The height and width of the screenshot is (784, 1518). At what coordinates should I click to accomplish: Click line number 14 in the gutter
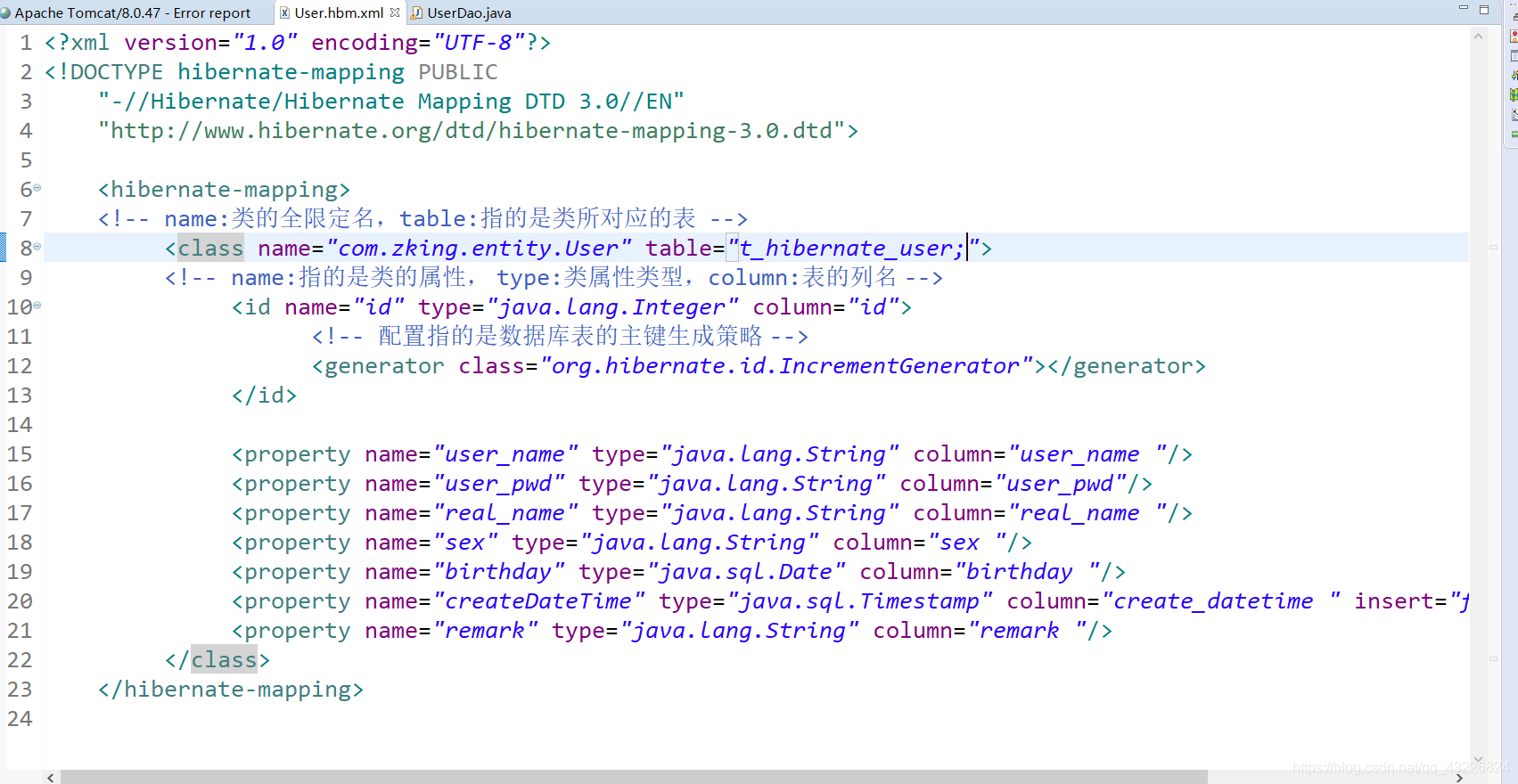20,424
